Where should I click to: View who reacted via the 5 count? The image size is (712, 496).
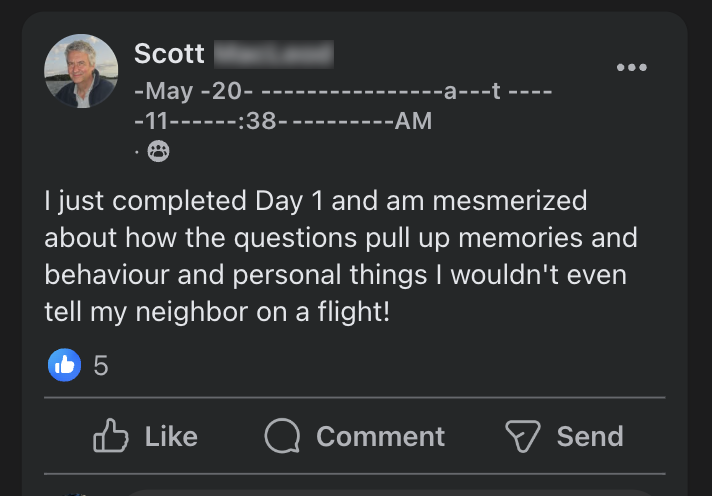[x=101, y=365]
